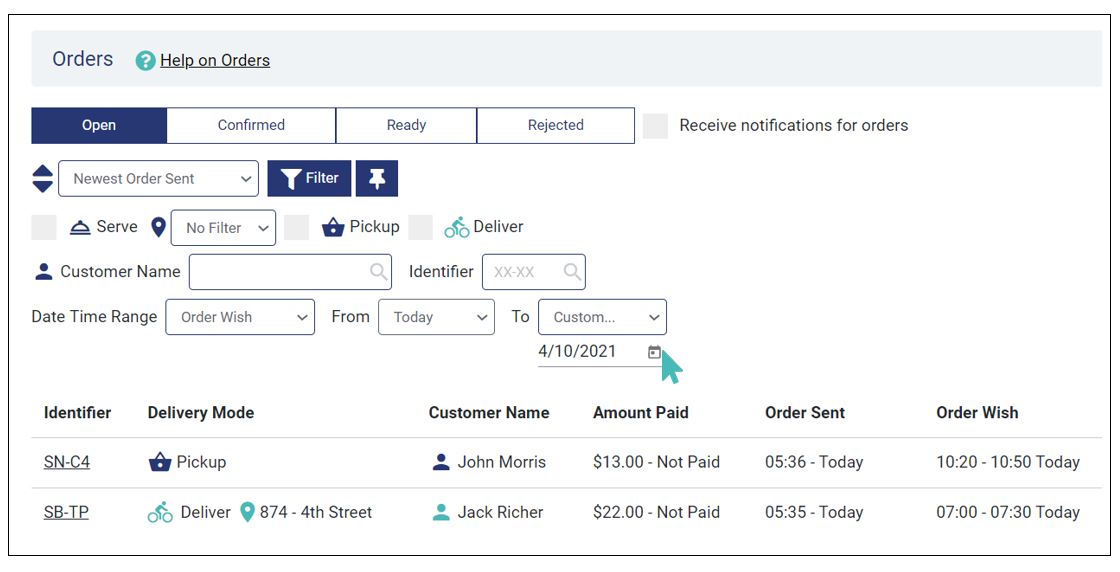
Task: Click the 874 - 4th Street address
Action: point(316,513)
